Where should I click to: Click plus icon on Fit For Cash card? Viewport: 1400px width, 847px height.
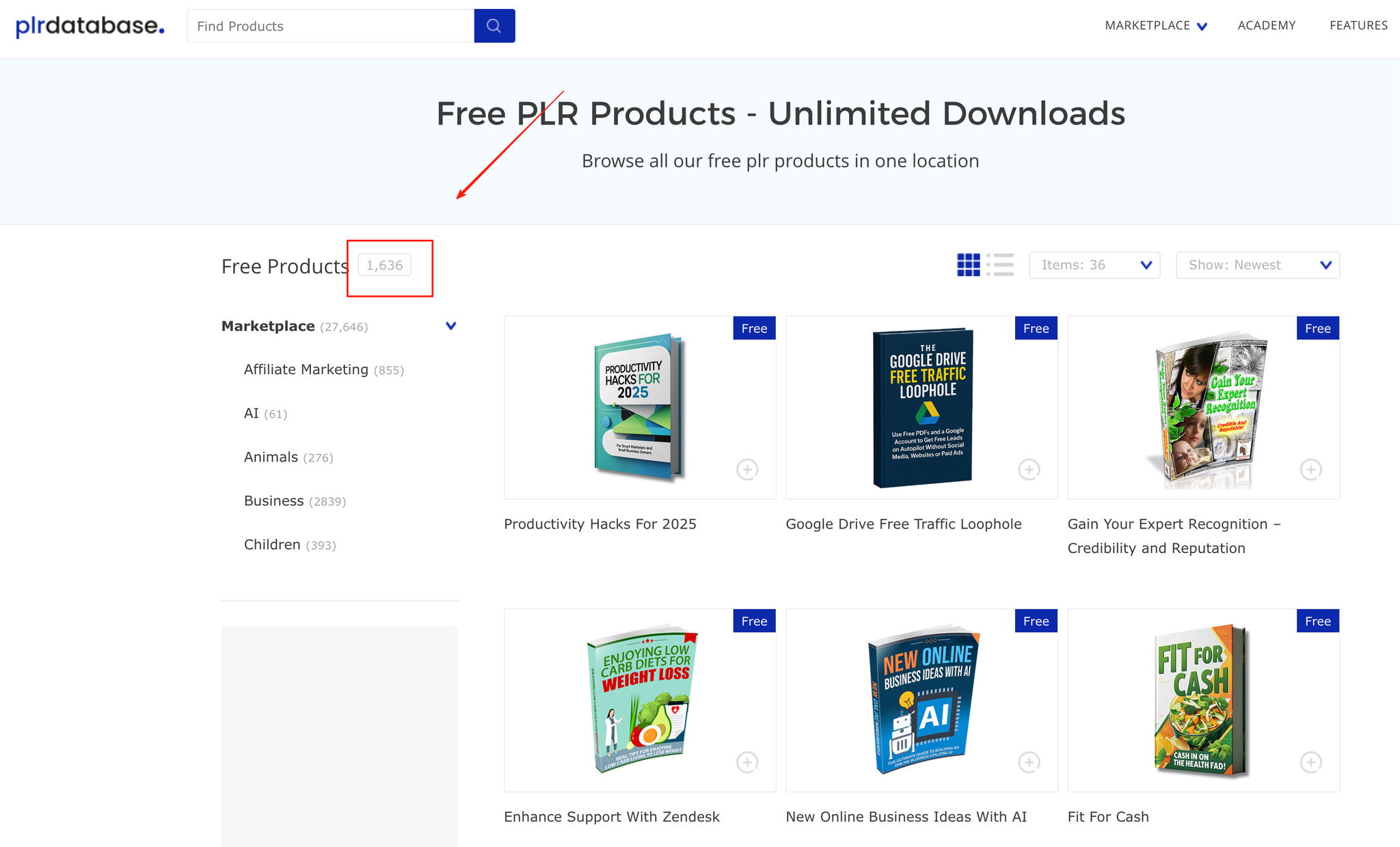1310,762
